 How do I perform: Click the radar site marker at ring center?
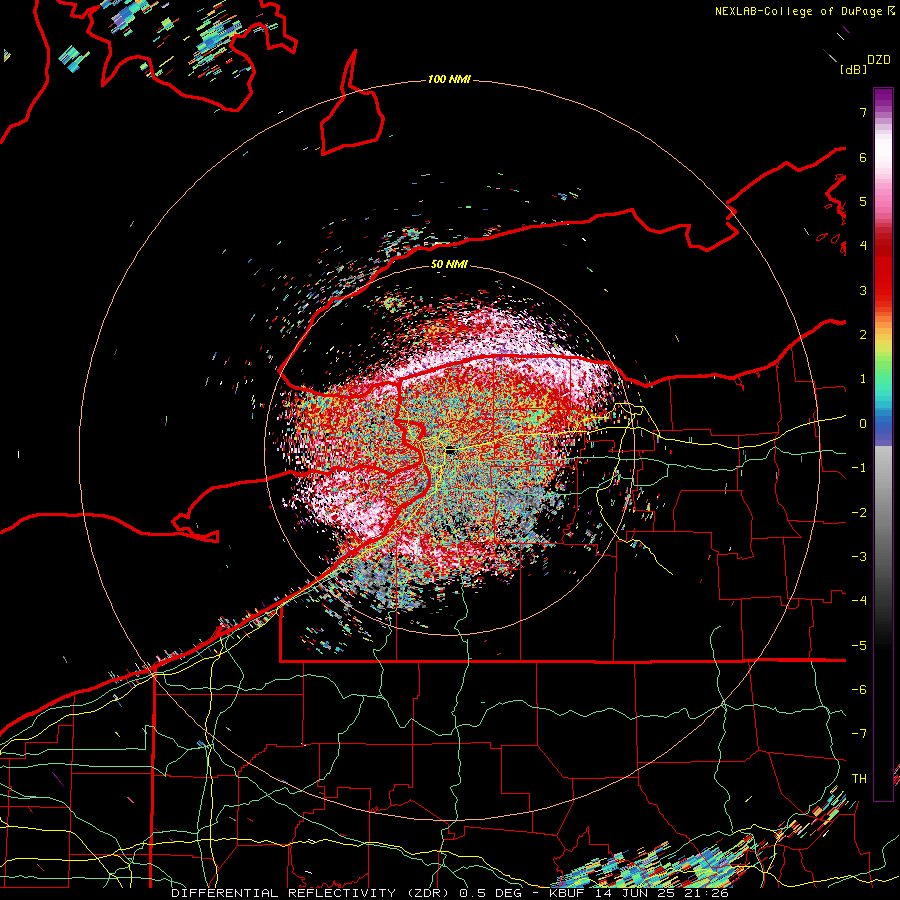450,451
